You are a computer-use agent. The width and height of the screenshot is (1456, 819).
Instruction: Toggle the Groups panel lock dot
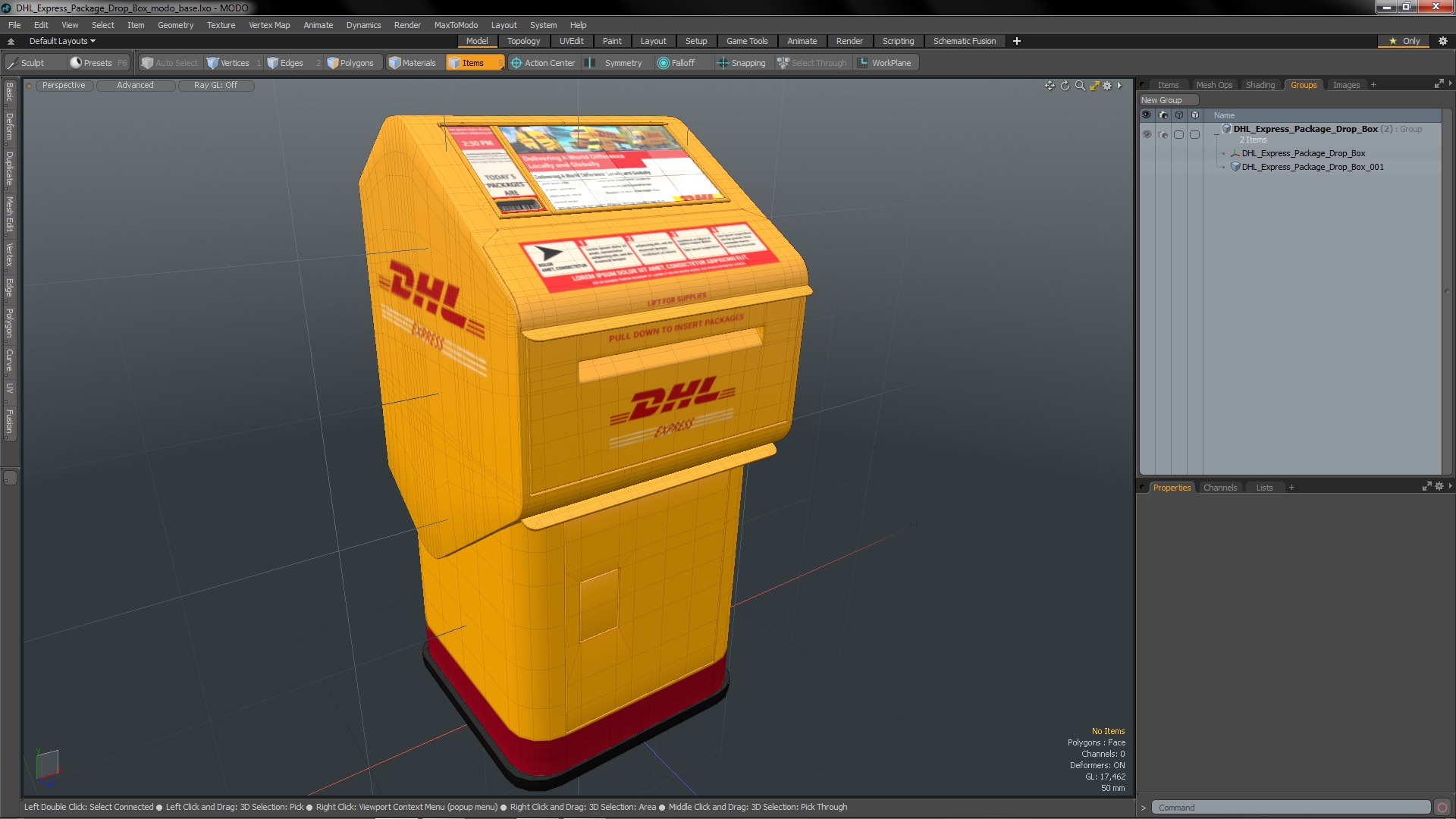[x=1142, y=85]
